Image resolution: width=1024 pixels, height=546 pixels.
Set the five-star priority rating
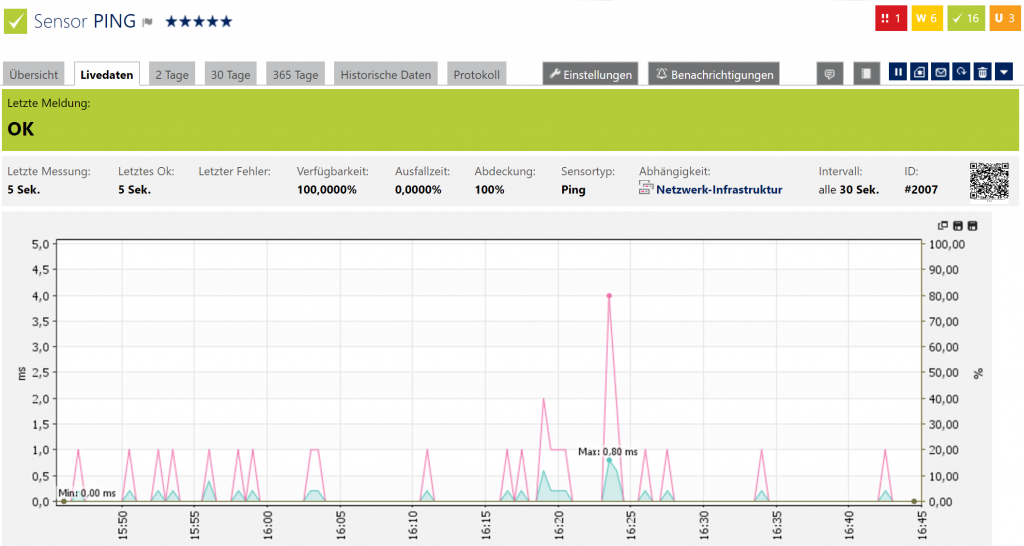[198, 21]
